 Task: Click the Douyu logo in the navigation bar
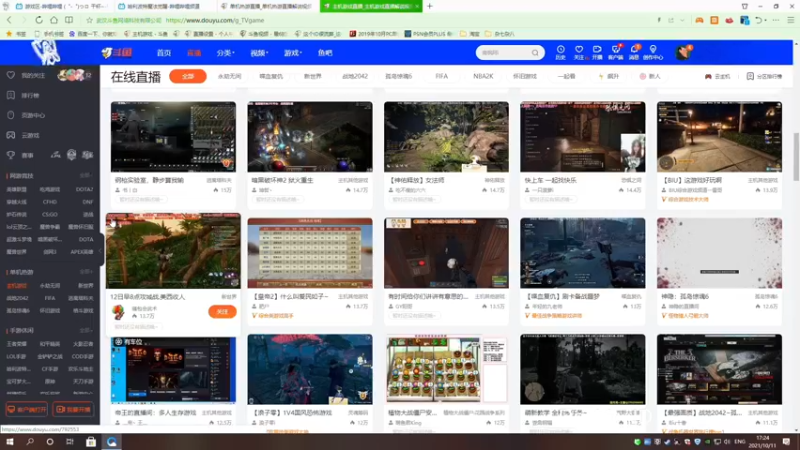[x=117, y=52]
